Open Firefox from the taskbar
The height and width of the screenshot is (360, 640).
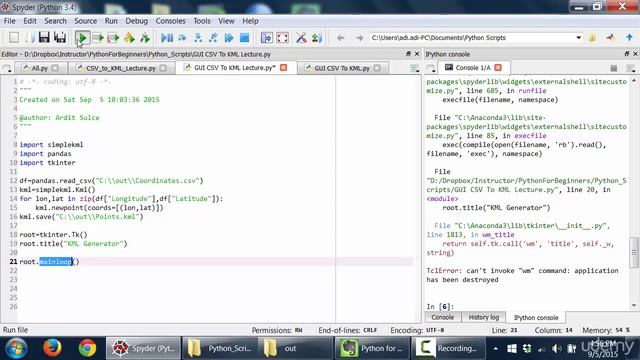coord(52,348)
